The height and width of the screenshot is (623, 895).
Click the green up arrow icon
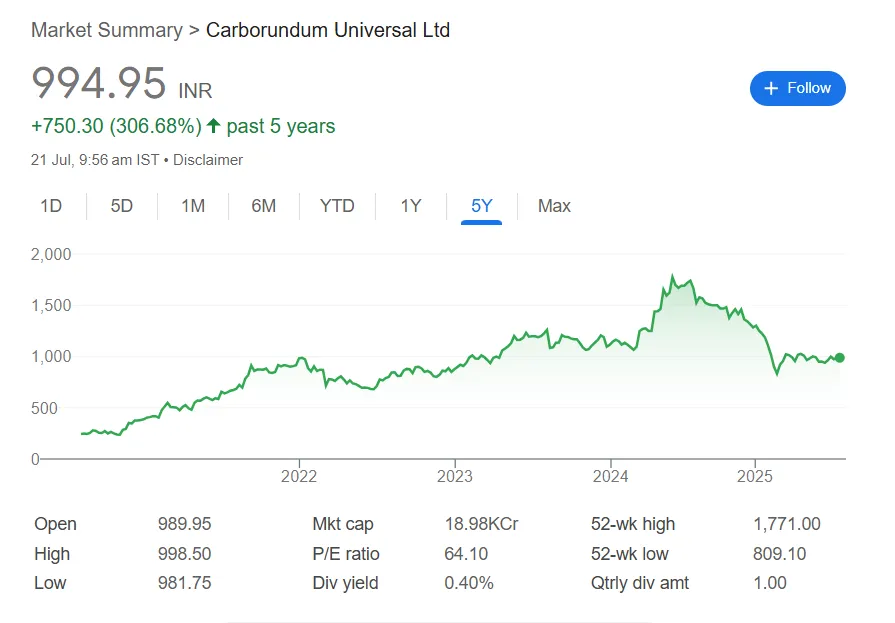click(x=213, y=126)
